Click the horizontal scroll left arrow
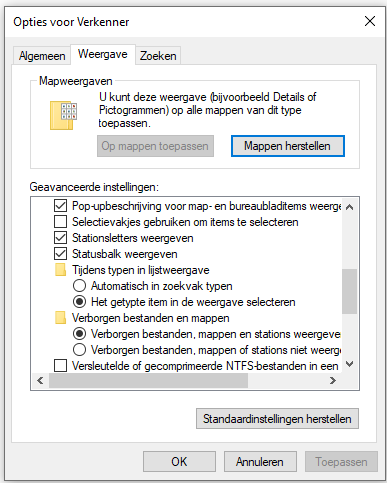This screenshot has width=387, height=483. pyautogui.click(x=40, y=380)
